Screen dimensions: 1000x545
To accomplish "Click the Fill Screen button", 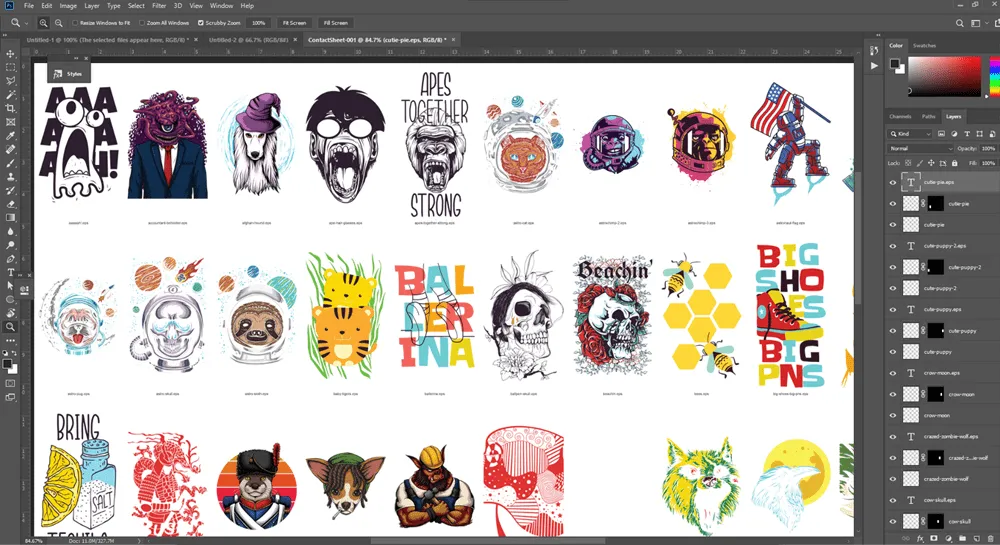I will [x=335, y=23].
